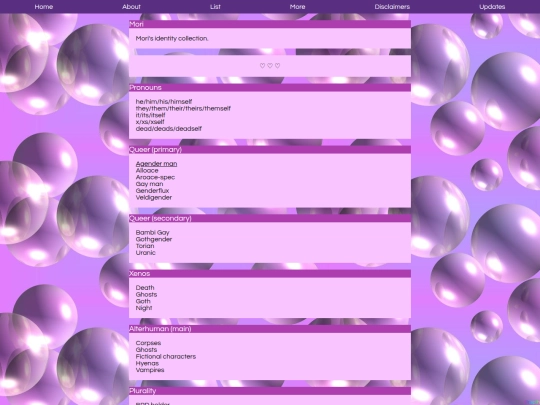
Task: Click the x/xs/xself pronoun line
Action: pos(150,122)
